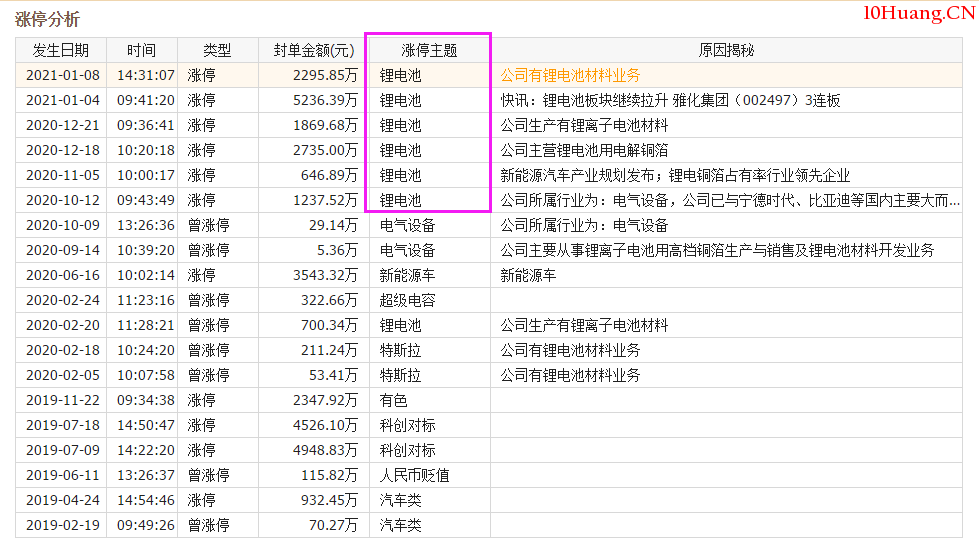This screenshot has height=546, width=979.
Task: Select the 2020-02-24 date cell
Action: [62, 300]
